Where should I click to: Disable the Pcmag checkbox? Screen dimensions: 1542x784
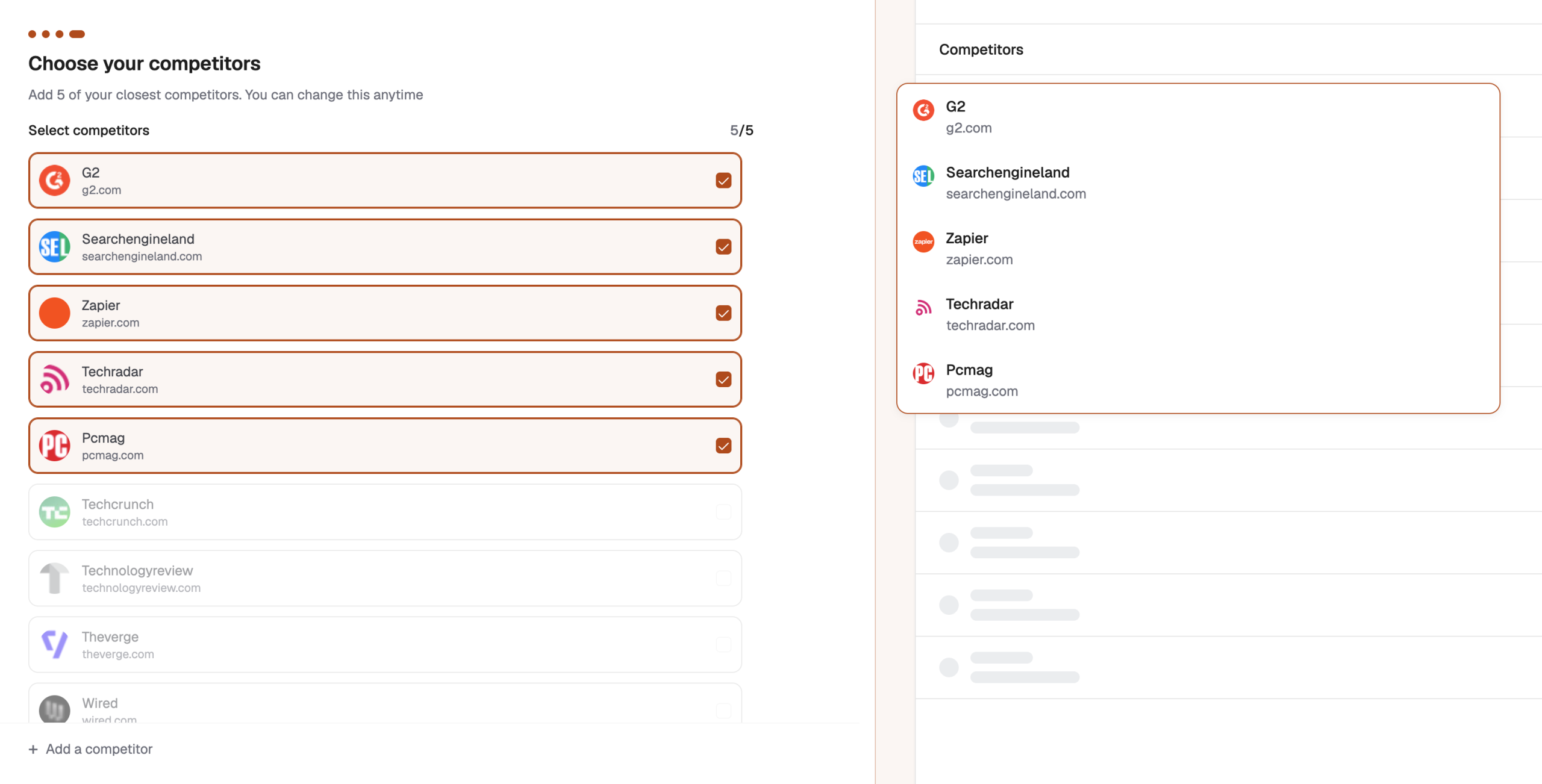(723, 446)
